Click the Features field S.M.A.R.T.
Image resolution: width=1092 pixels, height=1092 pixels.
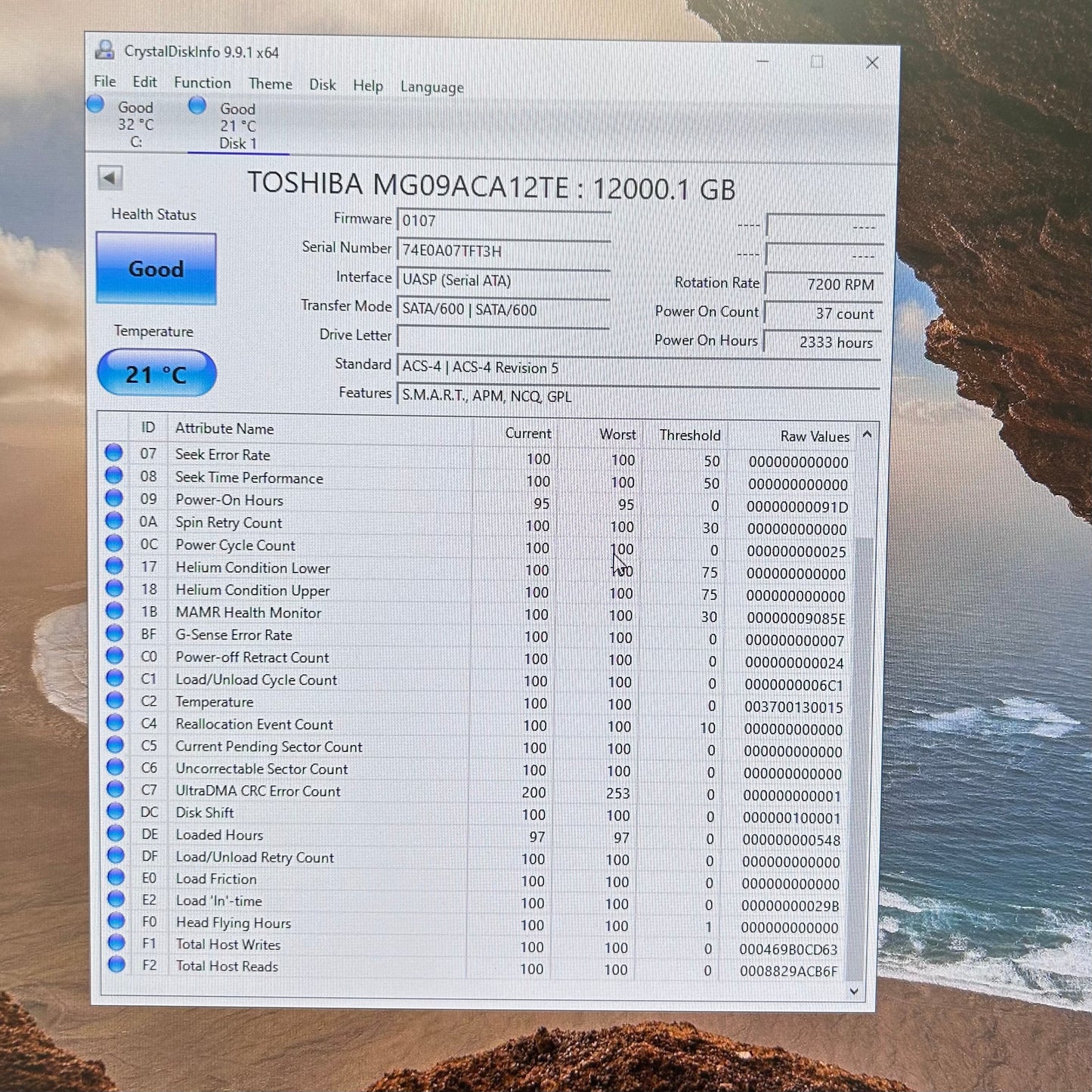(639, 396)
